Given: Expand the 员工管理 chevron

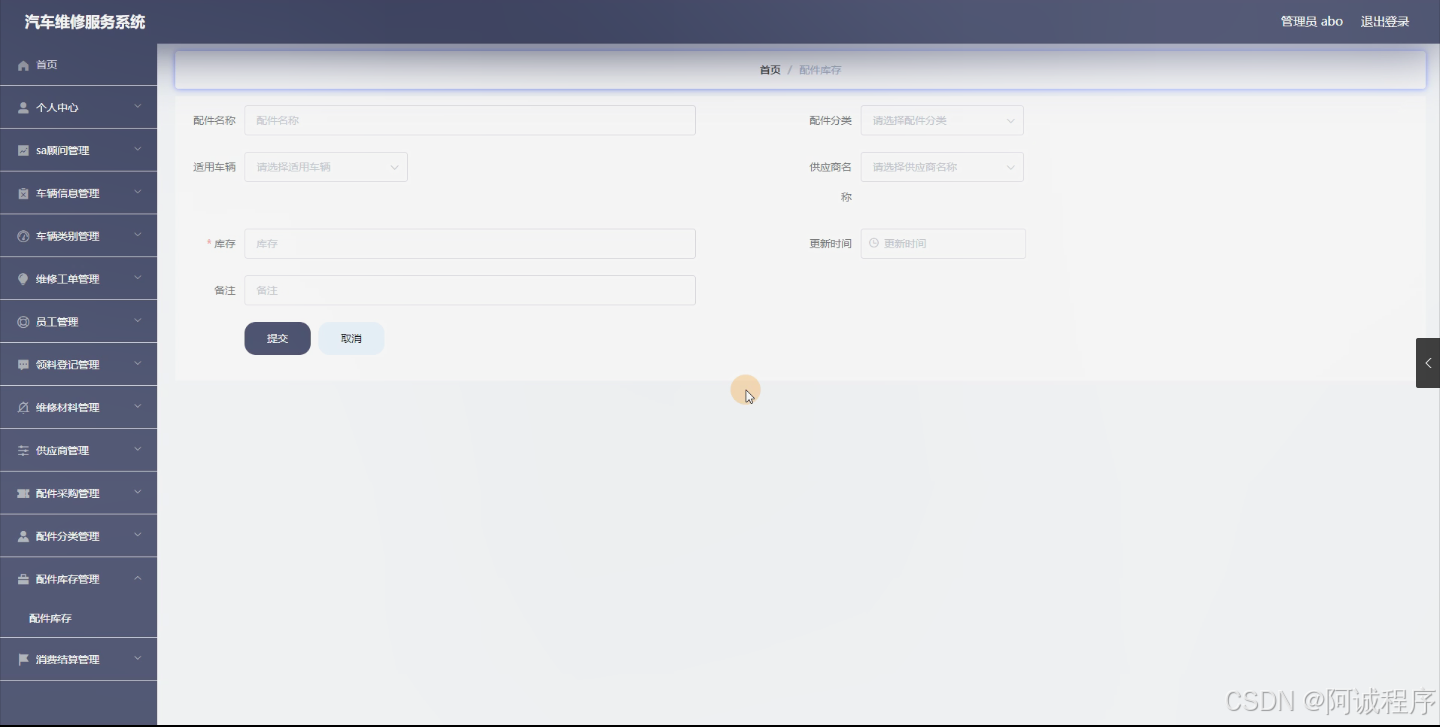Looking at the screenshot, I should tap(138, 321).
